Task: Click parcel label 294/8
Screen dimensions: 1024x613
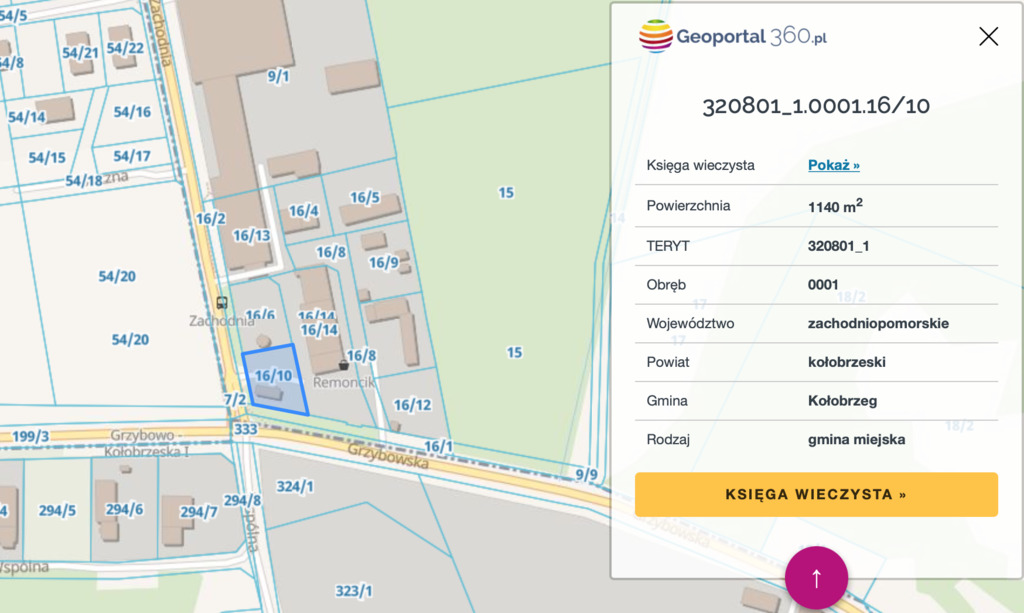Action: pyautogui.click(x=242, y=501)
